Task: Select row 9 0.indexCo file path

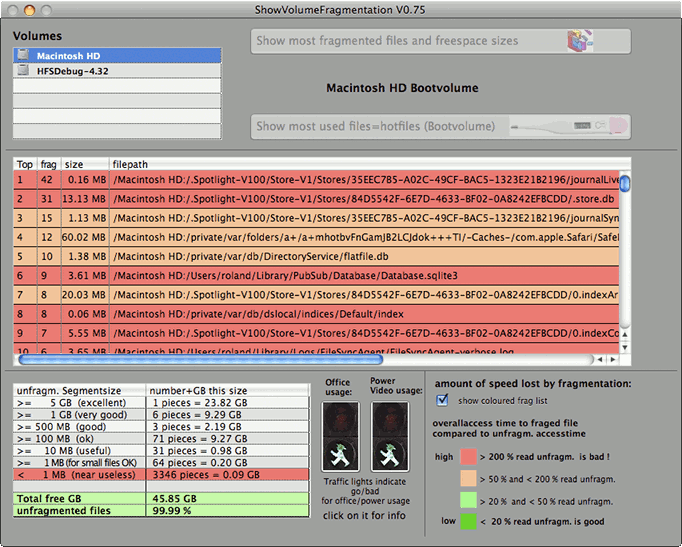Action: [364, 333]
